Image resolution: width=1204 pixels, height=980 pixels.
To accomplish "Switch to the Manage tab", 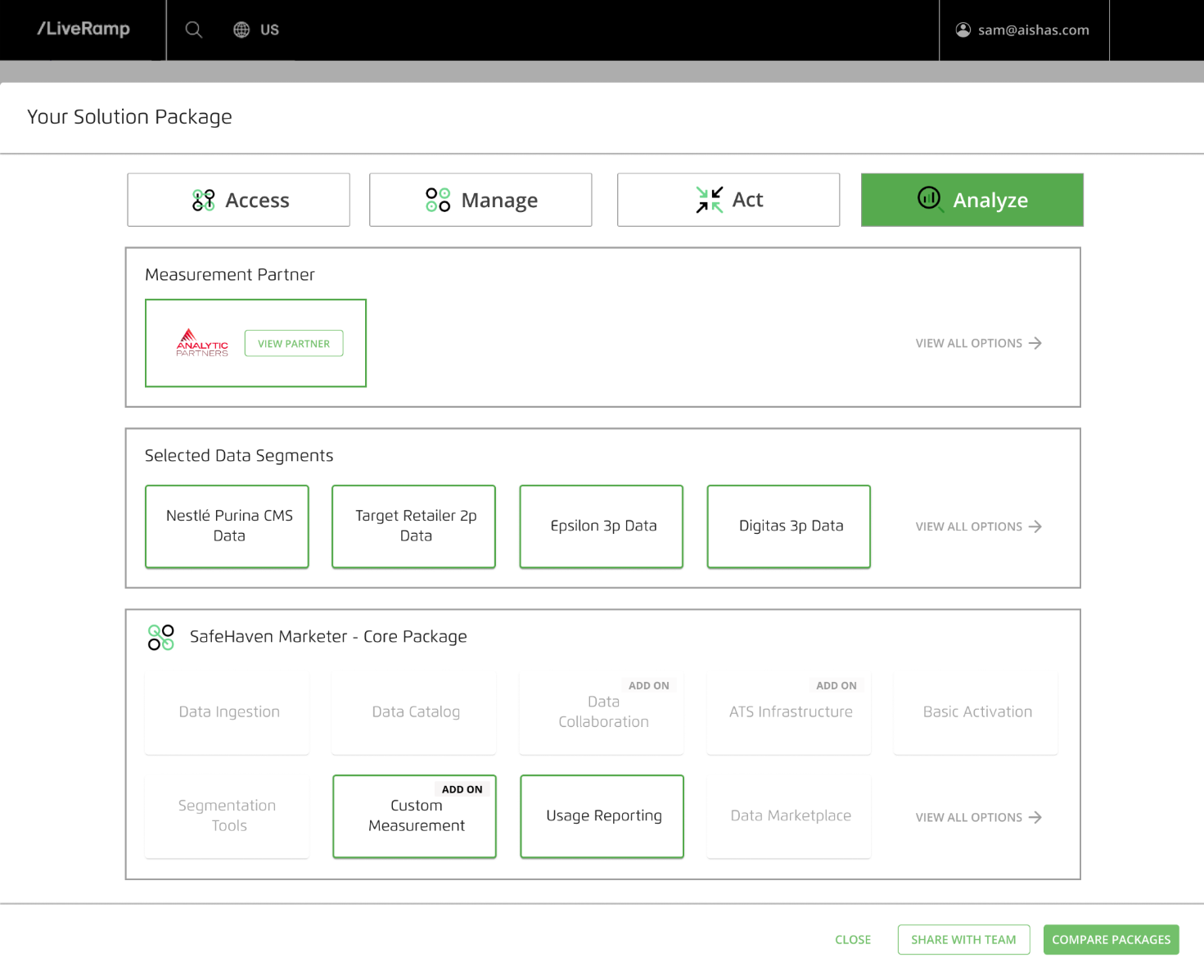I will (480, 200).
